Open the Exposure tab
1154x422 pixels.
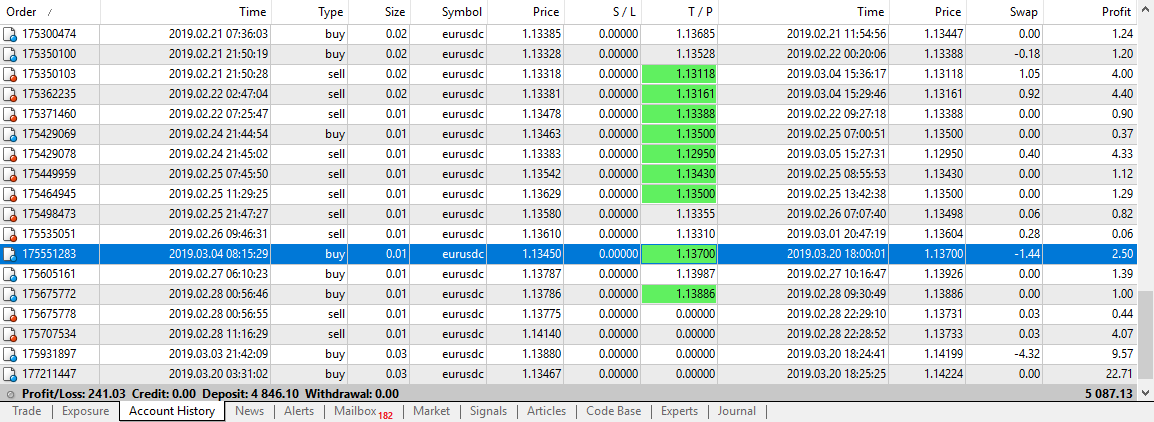85,411
